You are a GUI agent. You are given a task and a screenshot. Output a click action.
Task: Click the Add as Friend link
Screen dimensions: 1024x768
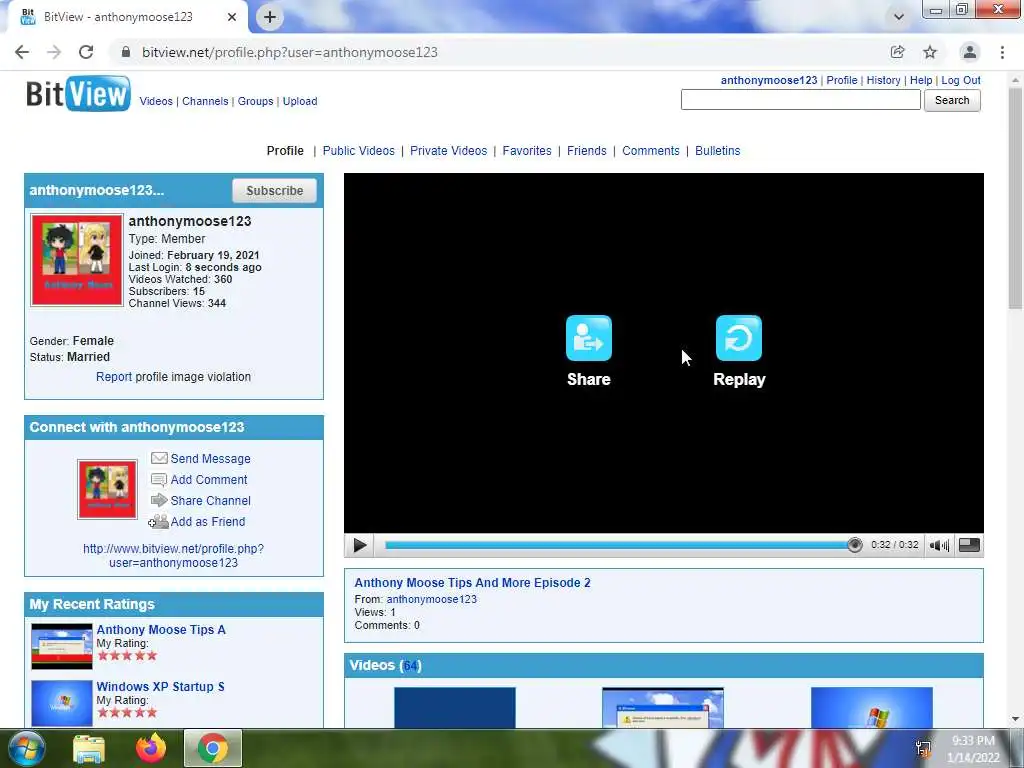pyautogui.click(x=208, y=522)
